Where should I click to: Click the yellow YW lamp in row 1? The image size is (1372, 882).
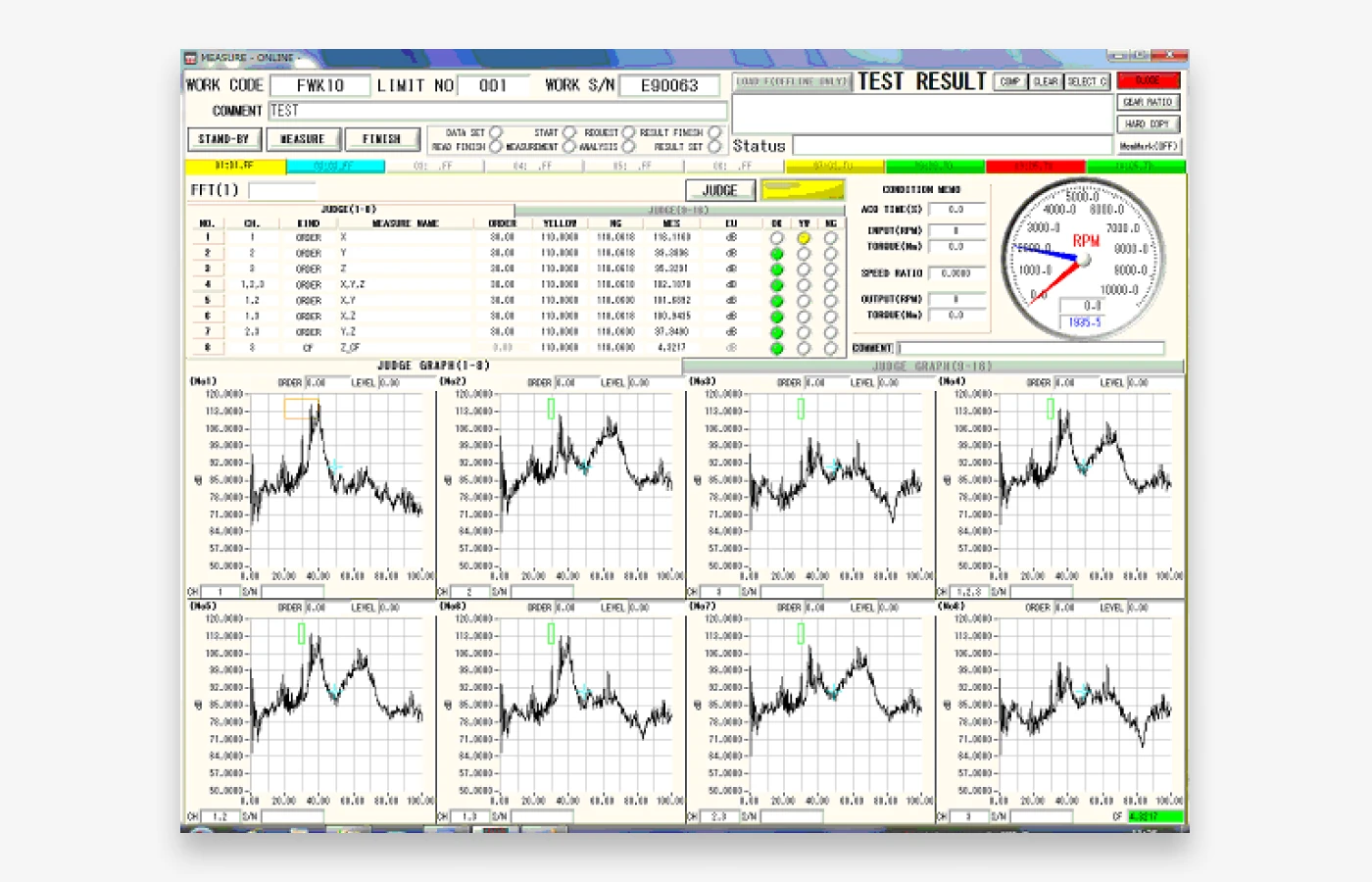point(804,238)
